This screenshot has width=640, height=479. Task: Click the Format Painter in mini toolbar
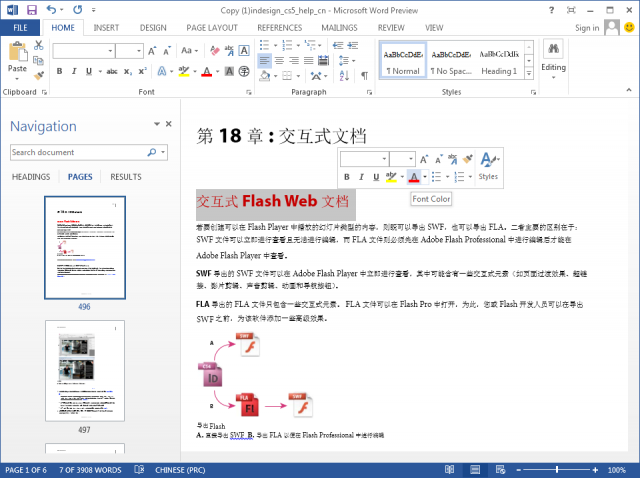coord(467,158)
